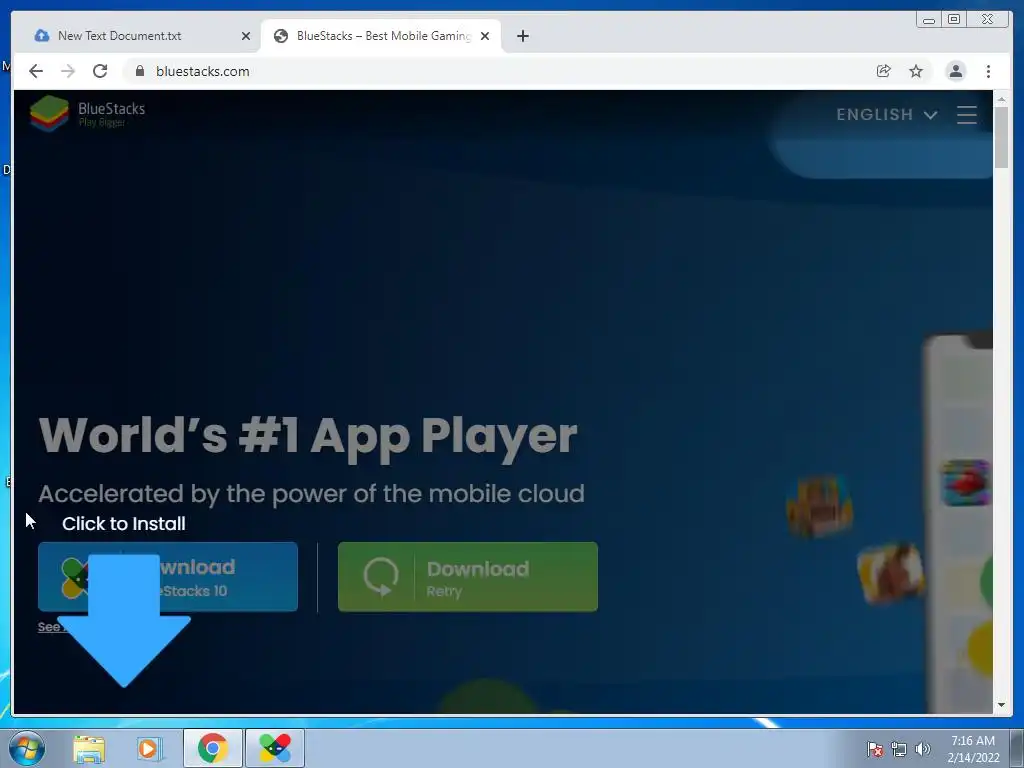Open Chrome's three-dot menu
This screenshot has height=768, width=1024.
(x=988, y=71)
